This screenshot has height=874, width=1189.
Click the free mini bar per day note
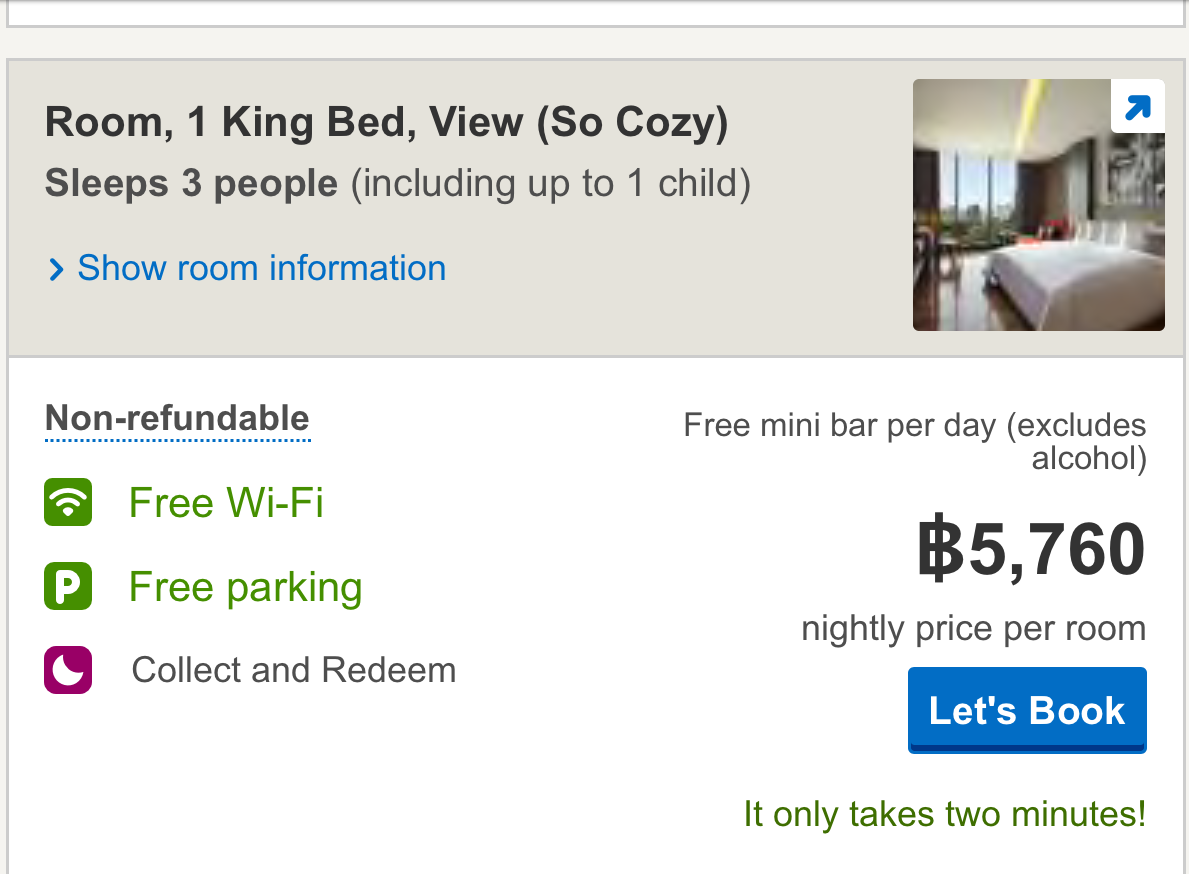914,426
